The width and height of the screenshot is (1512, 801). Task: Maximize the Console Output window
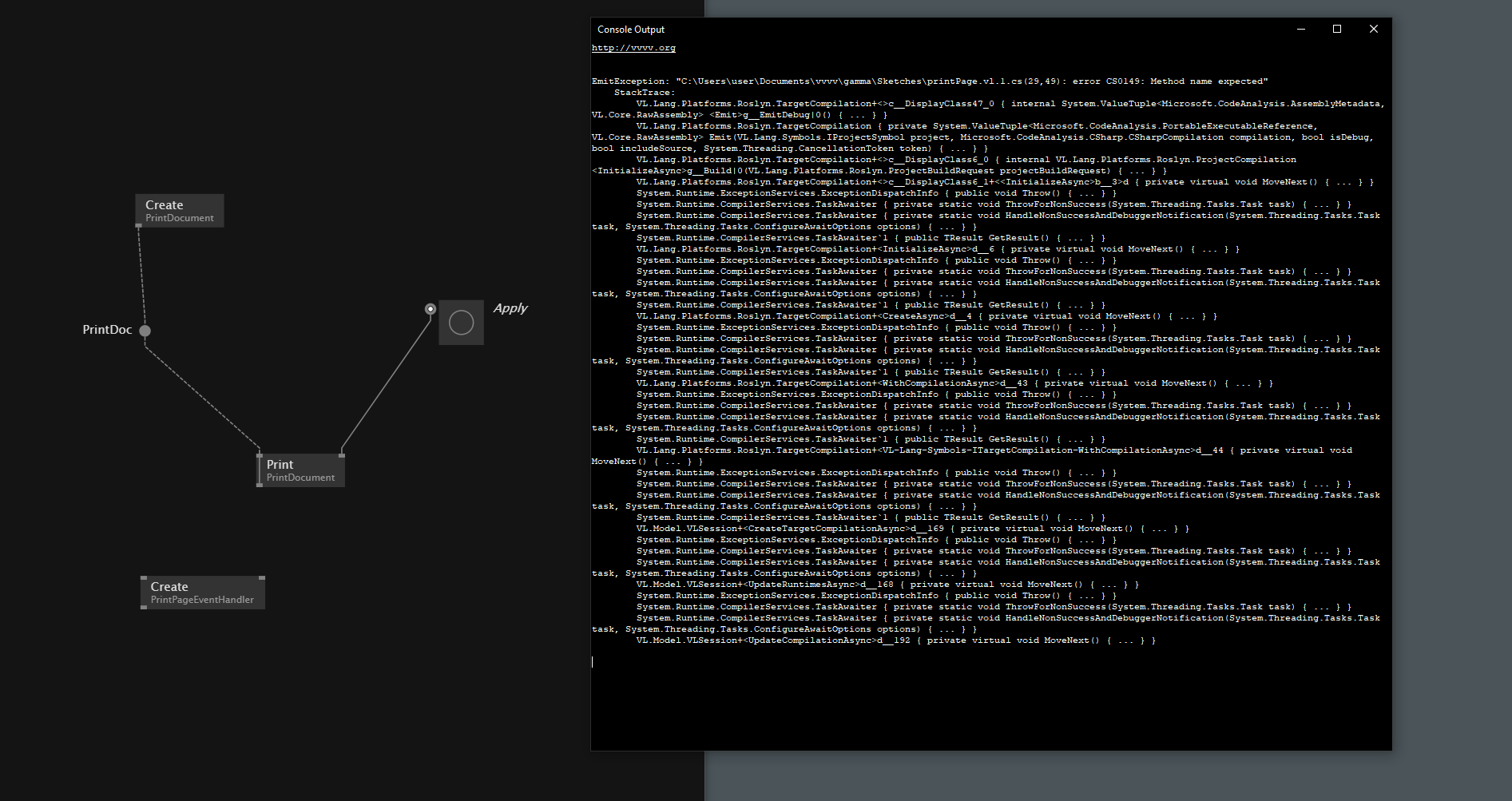click(1337, 29)
